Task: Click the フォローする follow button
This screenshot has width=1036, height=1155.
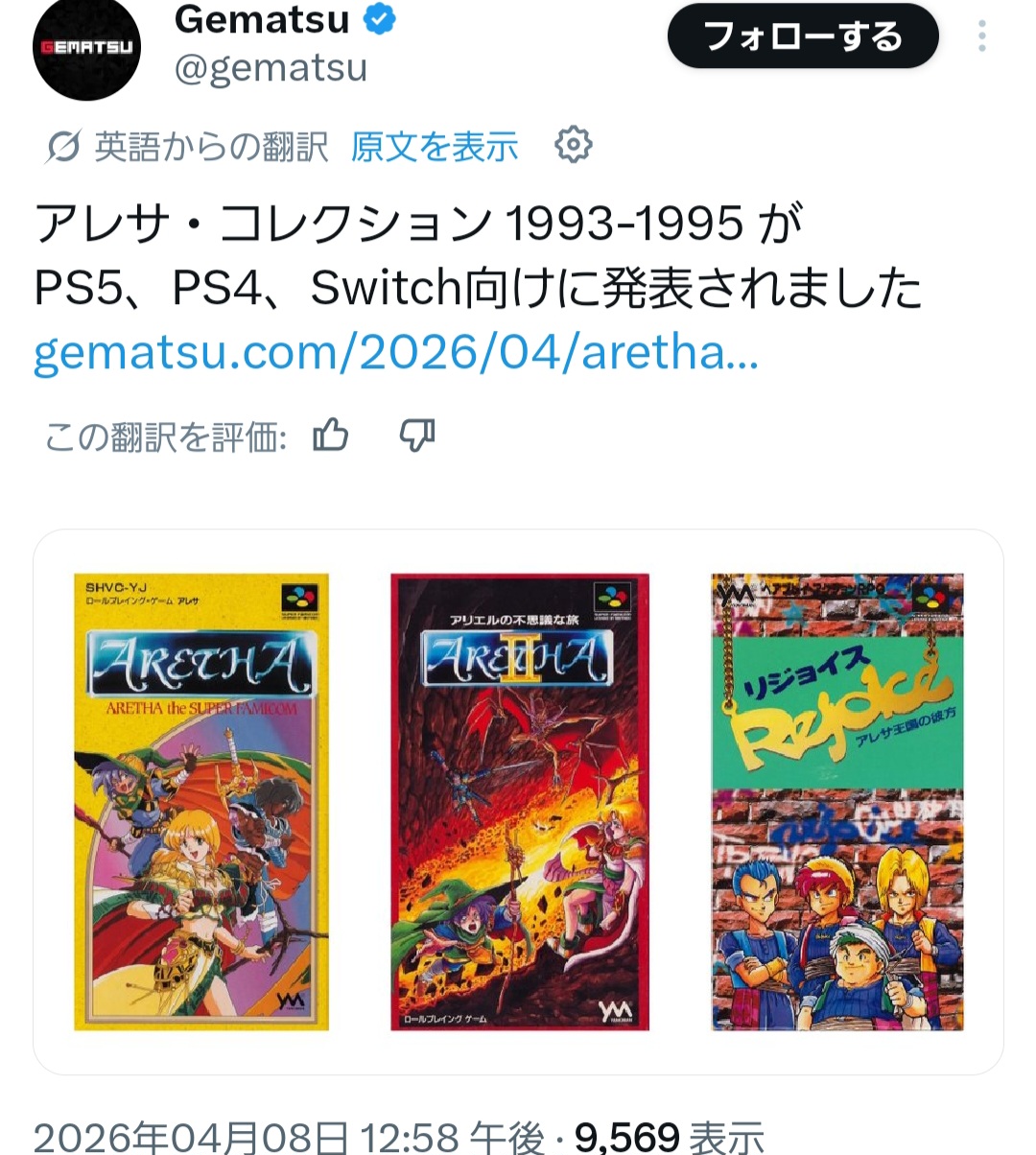Action: (x=803, y=36)
